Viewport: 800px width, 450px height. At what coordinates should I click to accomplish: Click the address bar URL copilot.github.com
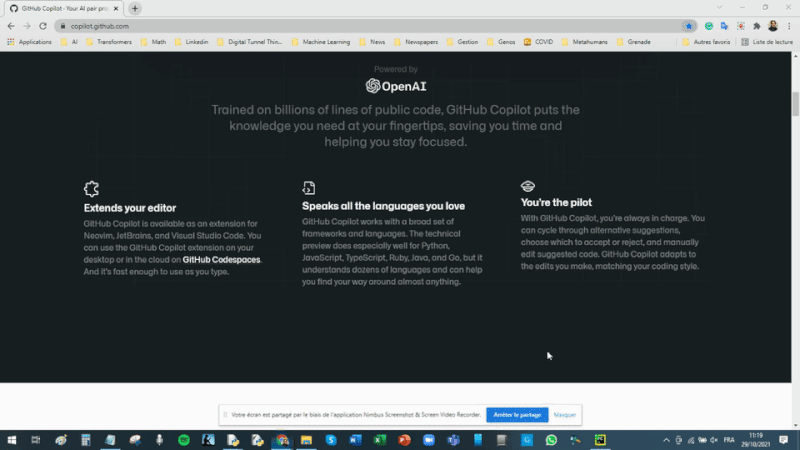click(99, 26)
